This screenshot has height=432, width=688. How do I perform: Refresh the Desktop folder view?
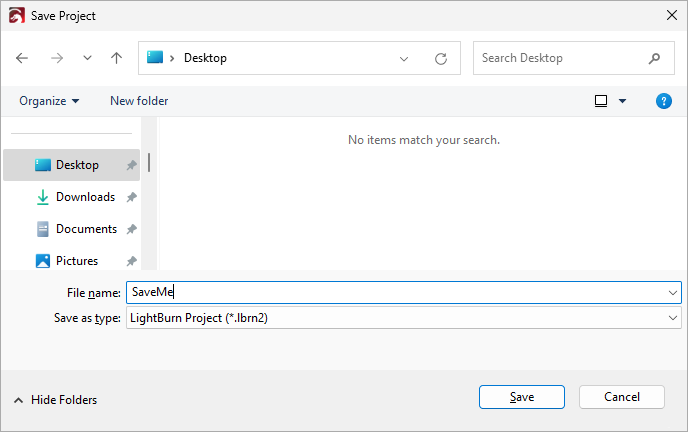click(440, 58)
